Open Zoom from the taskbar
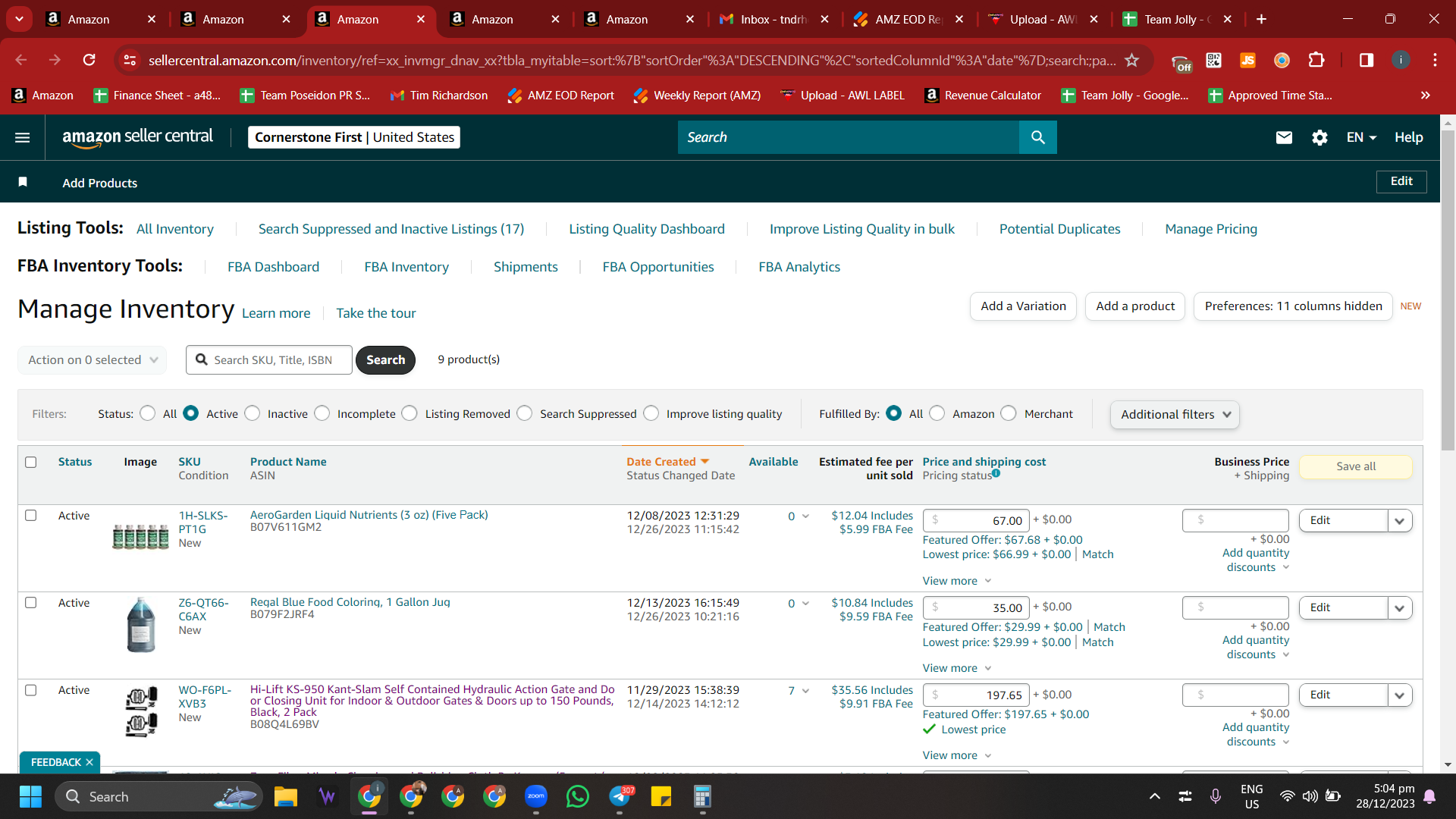 [x=536, y=796]
